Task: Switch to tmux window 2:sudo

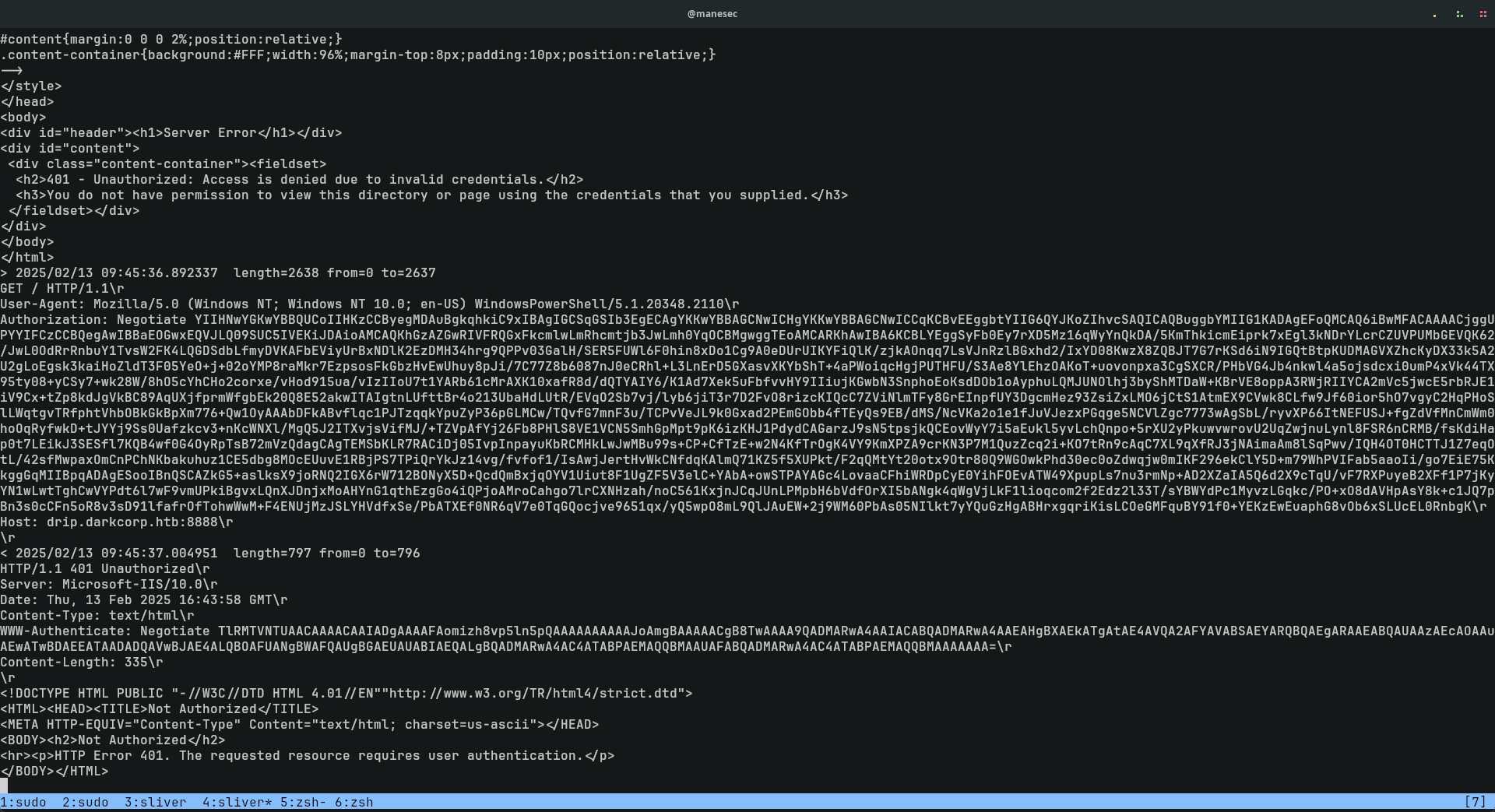Action: (x=86, y=802)
